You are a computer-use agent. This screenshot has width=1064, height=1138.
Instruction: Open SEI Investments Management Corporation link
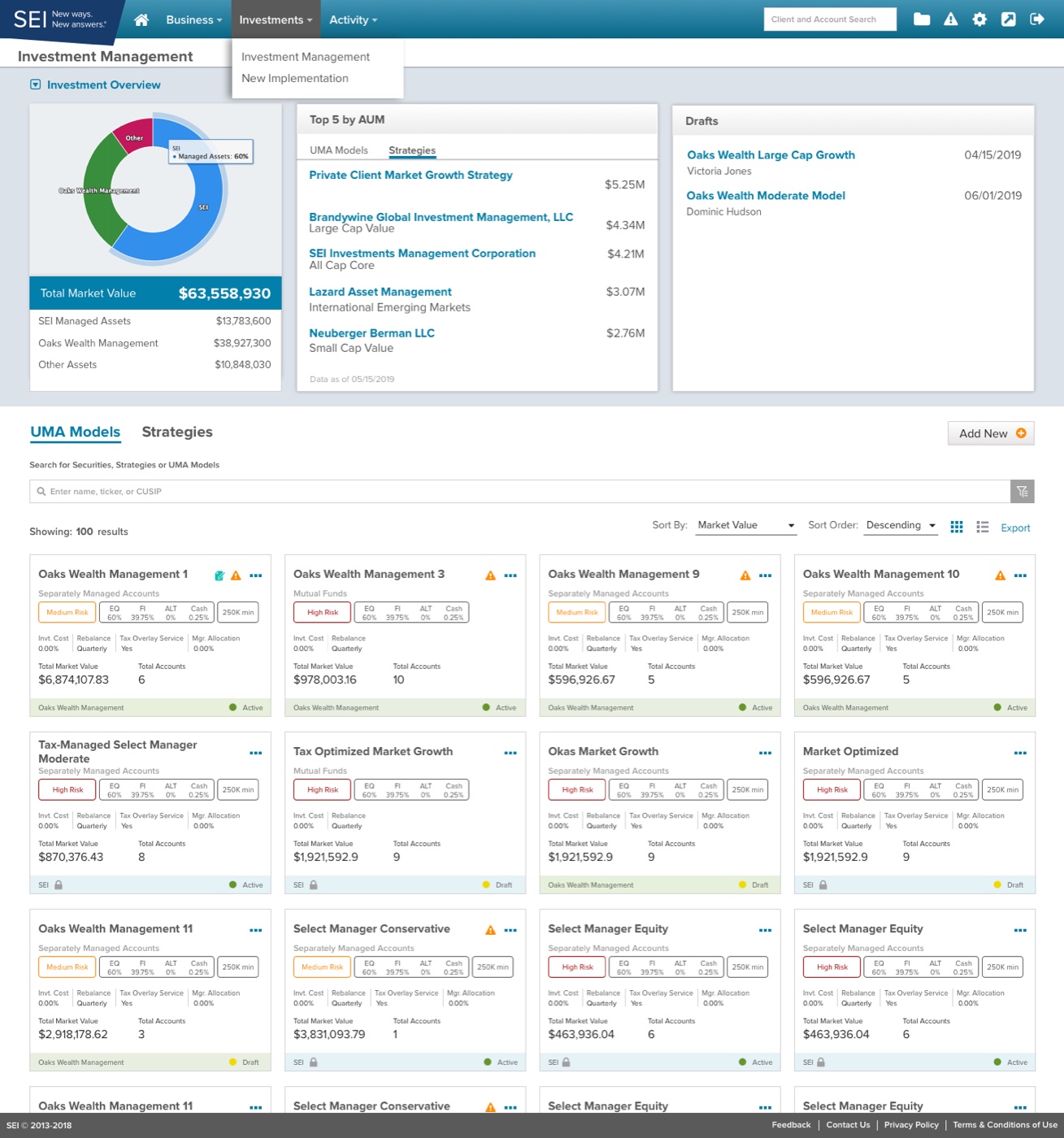pyautogui.click(x=422, y=254)
